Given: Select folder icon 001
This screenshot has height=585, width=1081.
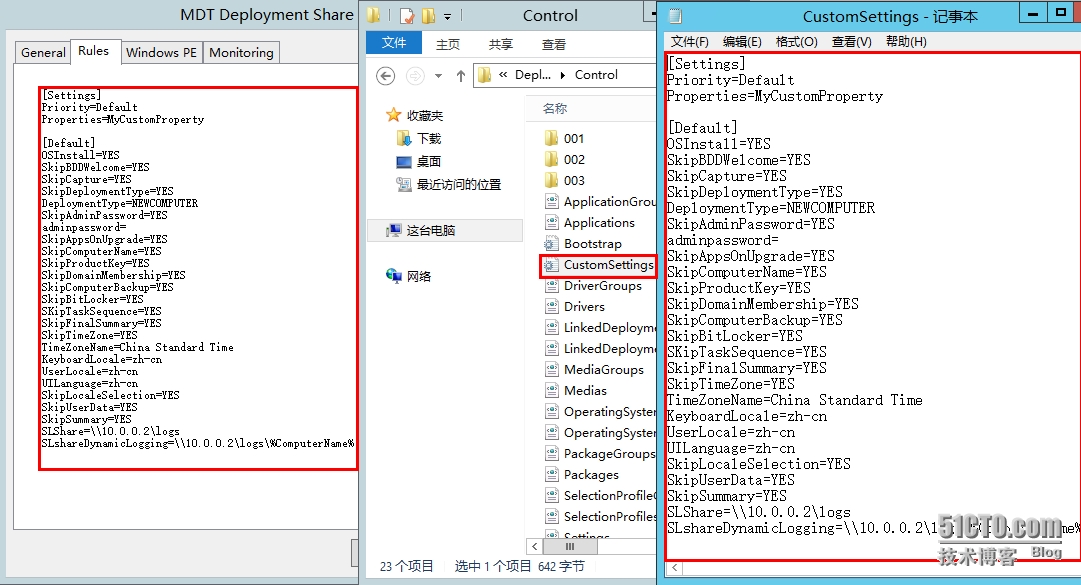Looking at the screenshot, I should (x=552, y=138).
